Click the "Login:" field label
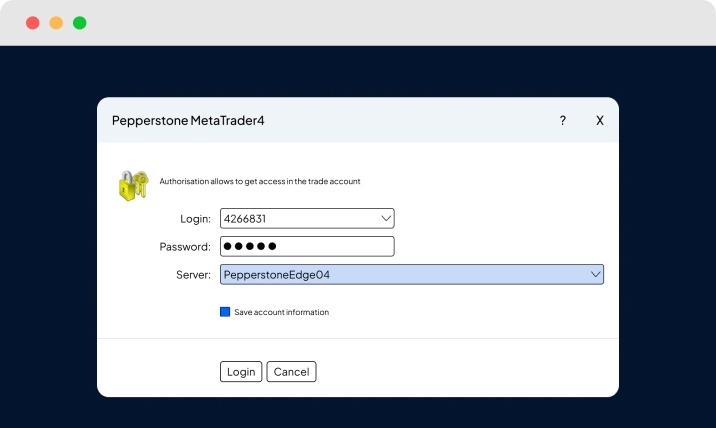The width and height of the screenshot is (716, 428). [x=194, y=218]
